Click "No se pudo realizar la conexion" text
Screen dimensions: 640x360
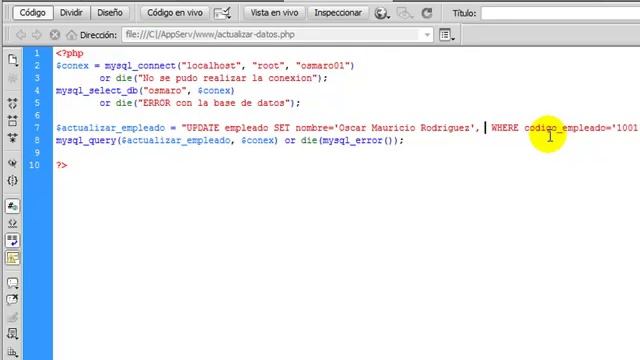tap(227, 78)
